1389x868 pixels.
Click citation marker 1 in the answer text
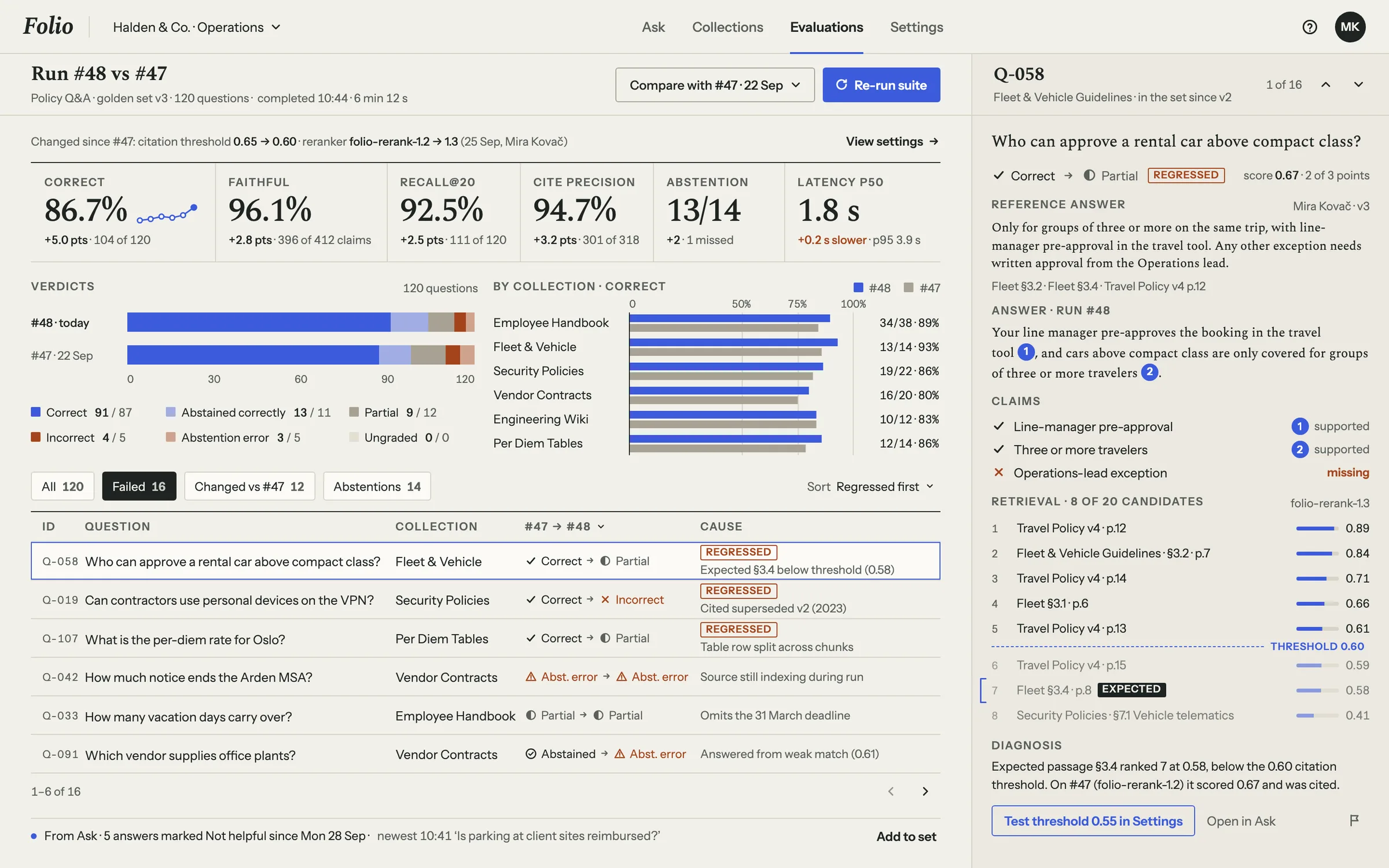point(1026,352)
